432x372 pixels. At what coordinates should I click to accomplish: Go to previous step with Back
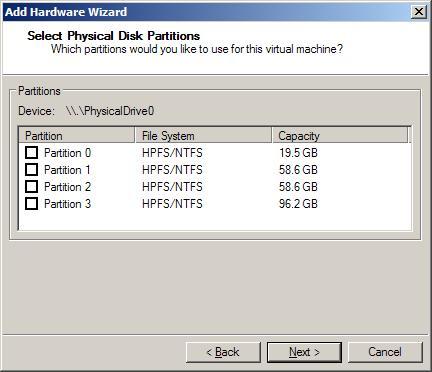point(223,352)
